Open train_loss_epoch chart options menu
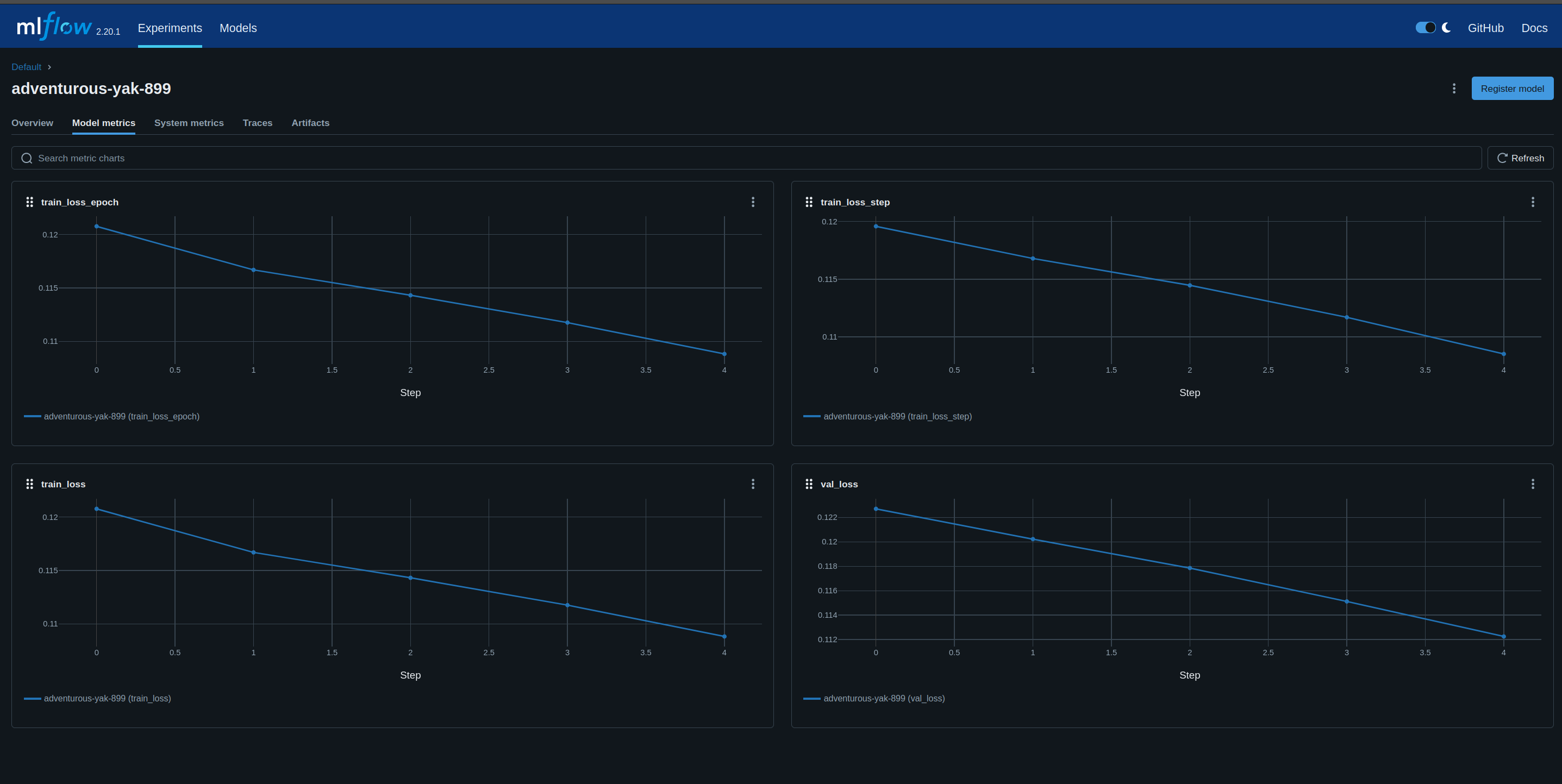The image size is (1562, 784). click(x=753, y=202)
